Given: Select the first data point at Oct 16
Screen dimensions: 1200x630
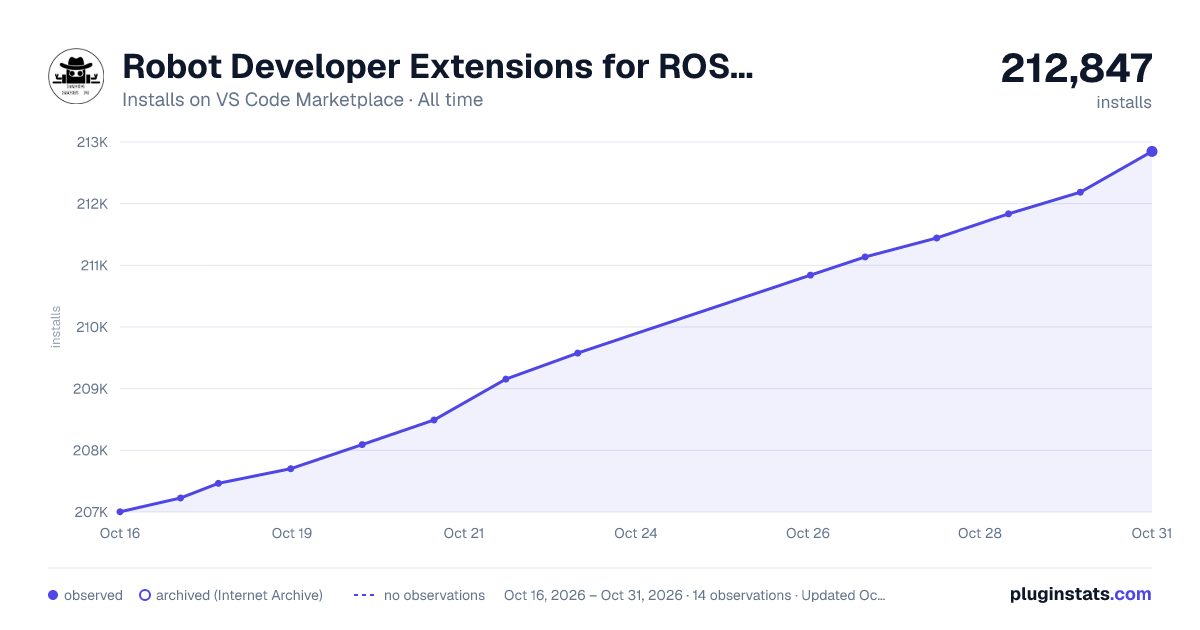Looking at the screenshot, I should [120, 512].
